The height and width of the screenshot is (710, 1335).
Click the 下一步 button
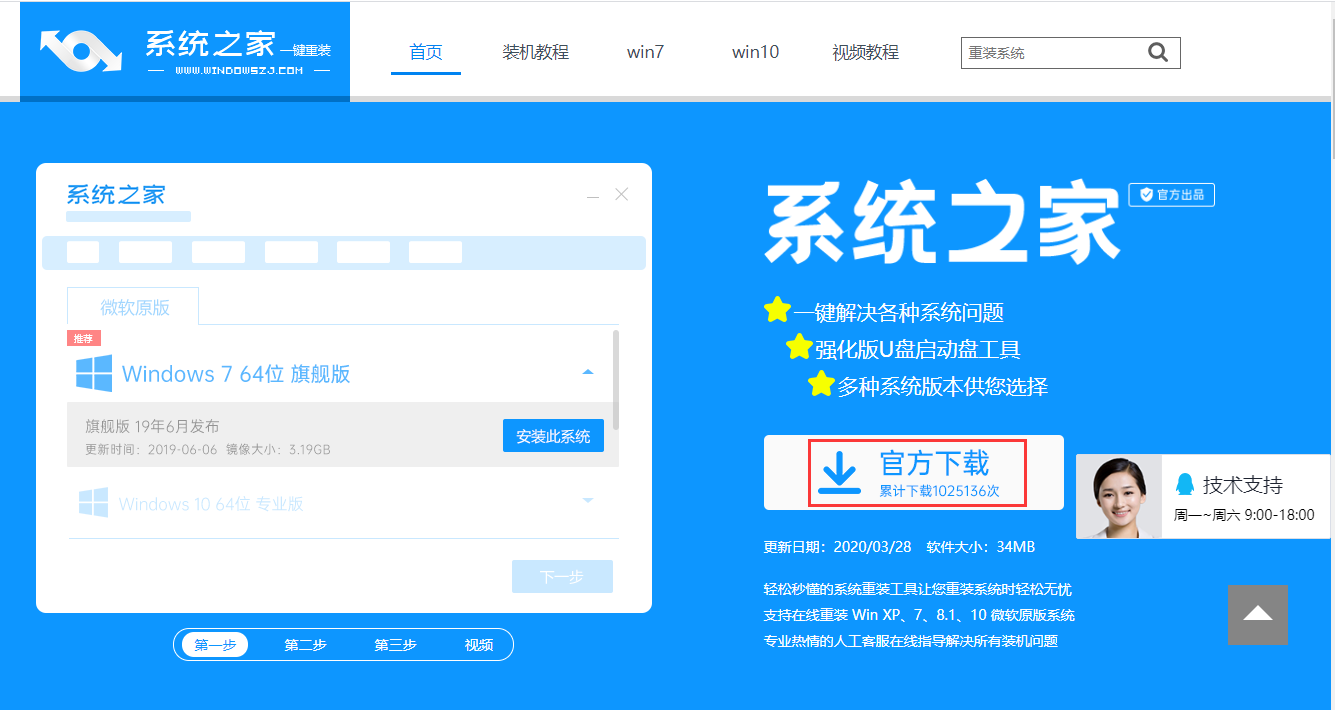click(562, 577)
